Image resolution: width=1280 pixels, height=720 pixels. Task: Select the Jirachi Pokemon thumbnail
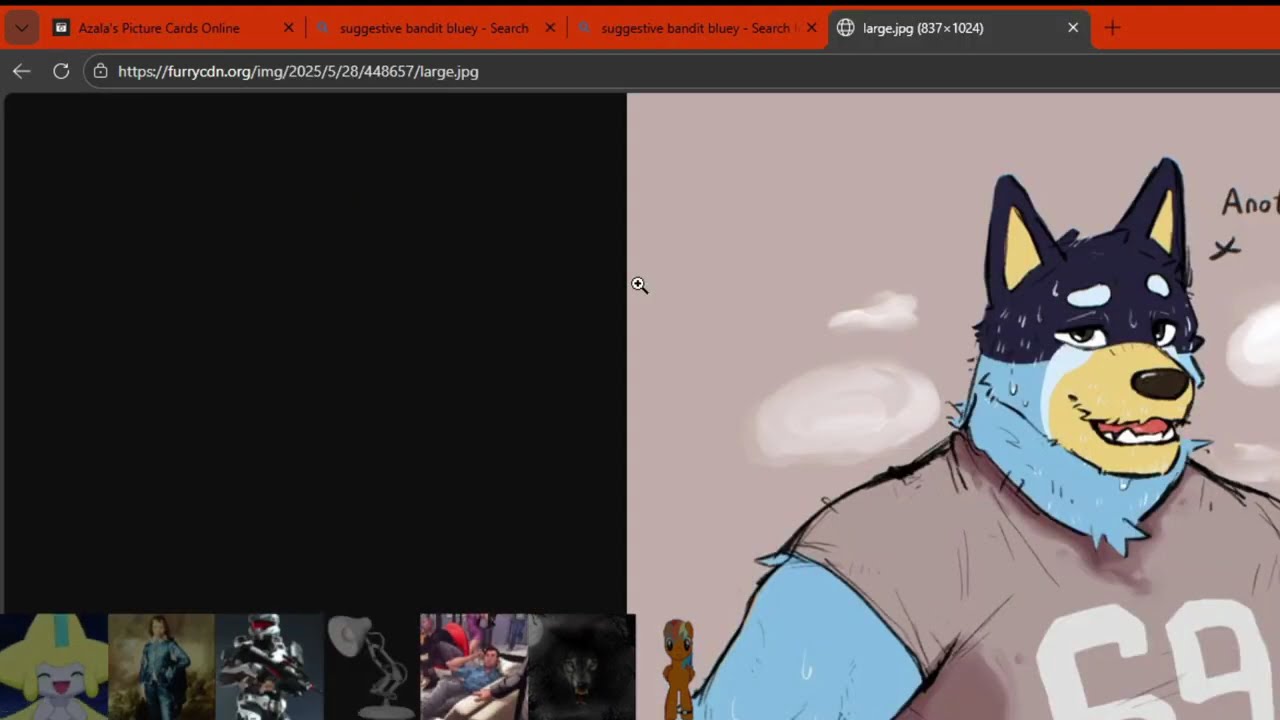coord(53,667)
